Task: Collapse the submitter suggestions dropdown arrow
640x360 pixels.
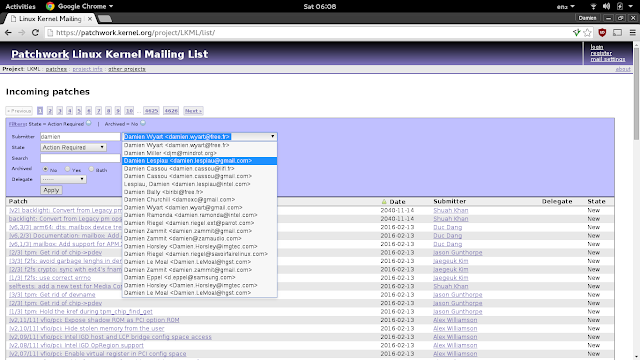Action: click(x=273, y=136)
